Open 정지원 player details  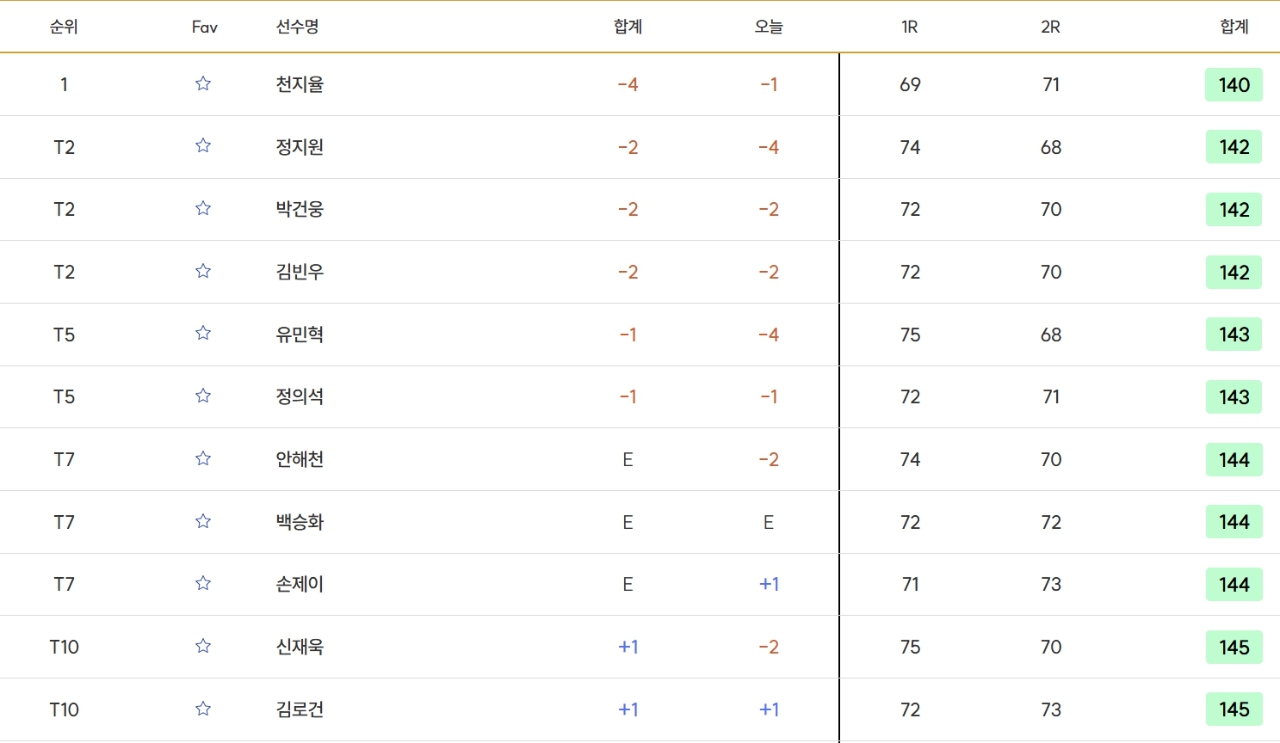tap(299, 147)
